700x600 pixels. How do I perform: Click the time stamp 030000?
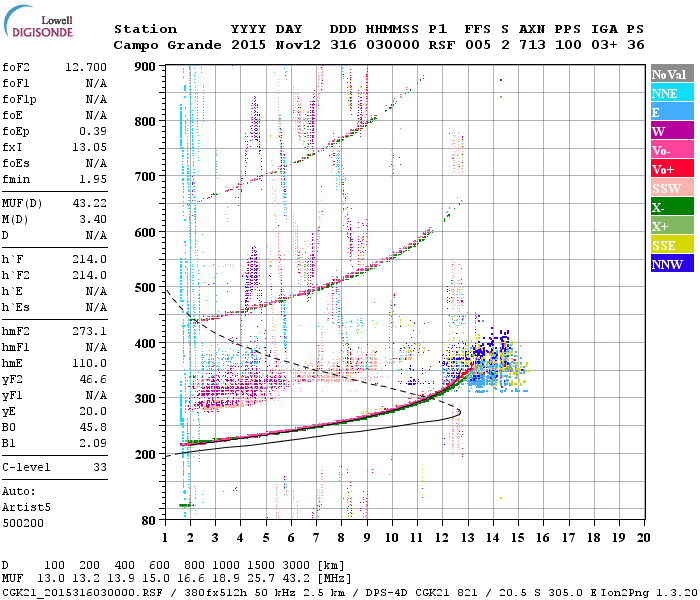393,45
